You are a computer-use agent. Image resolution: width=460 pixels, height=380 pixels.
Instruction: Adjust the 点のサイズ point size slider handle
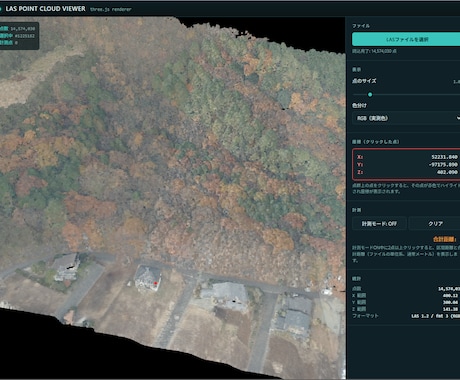pyautogui.click(x=370, y=95)
